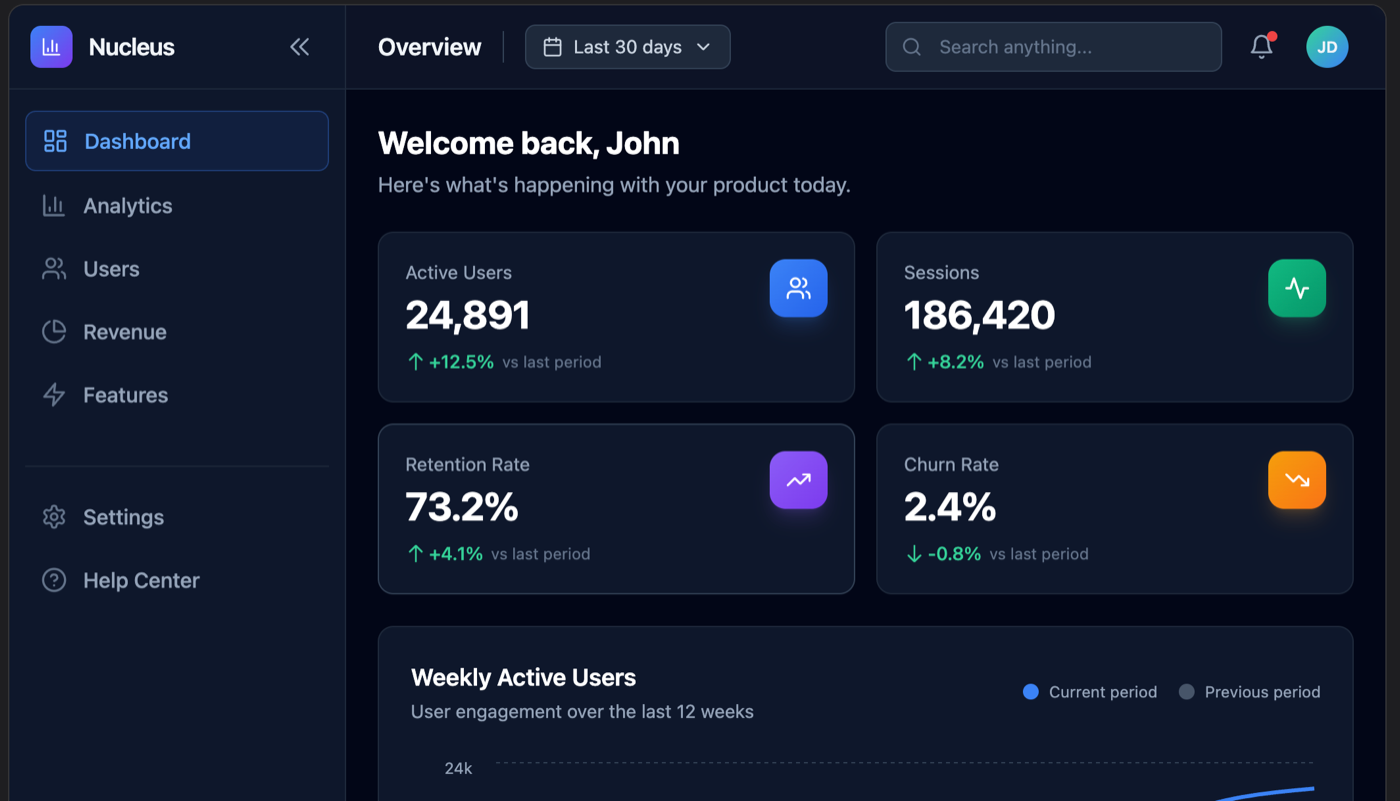Screen dimensions: 1400x801
Task: Click the green Sessions pulse icon
Action: coord(1297,288)
